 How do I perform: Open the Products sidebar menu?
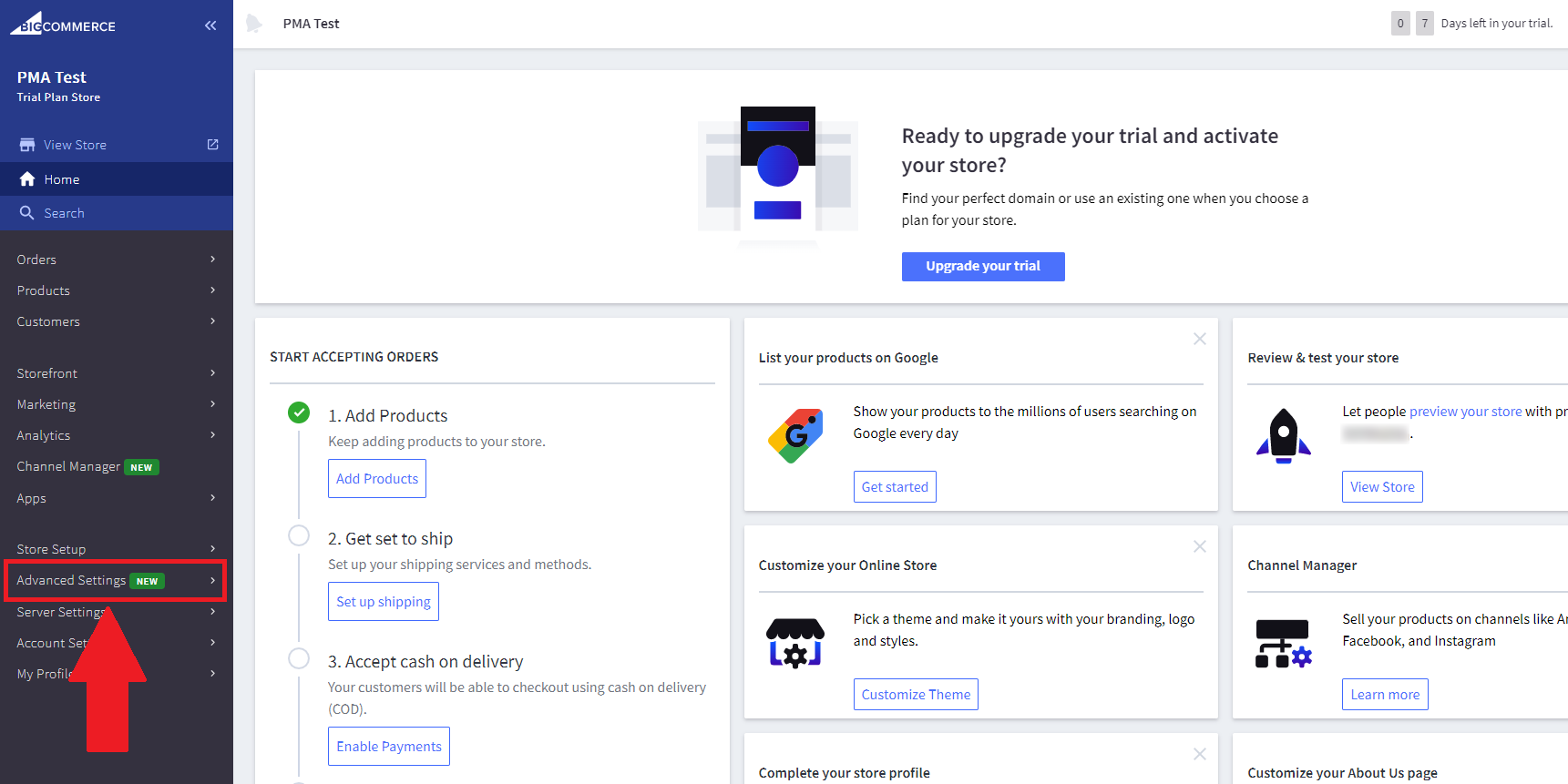tap(44, 290)
